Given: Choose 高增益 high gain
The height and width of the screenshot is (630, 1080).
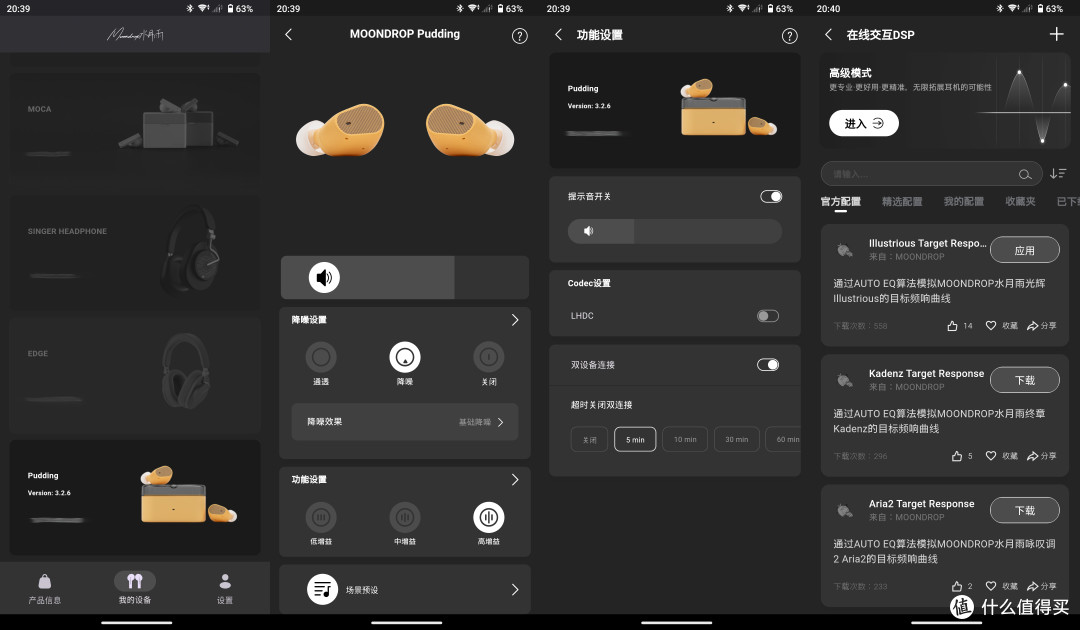Looking at the screenshot, I should point(488,524).
